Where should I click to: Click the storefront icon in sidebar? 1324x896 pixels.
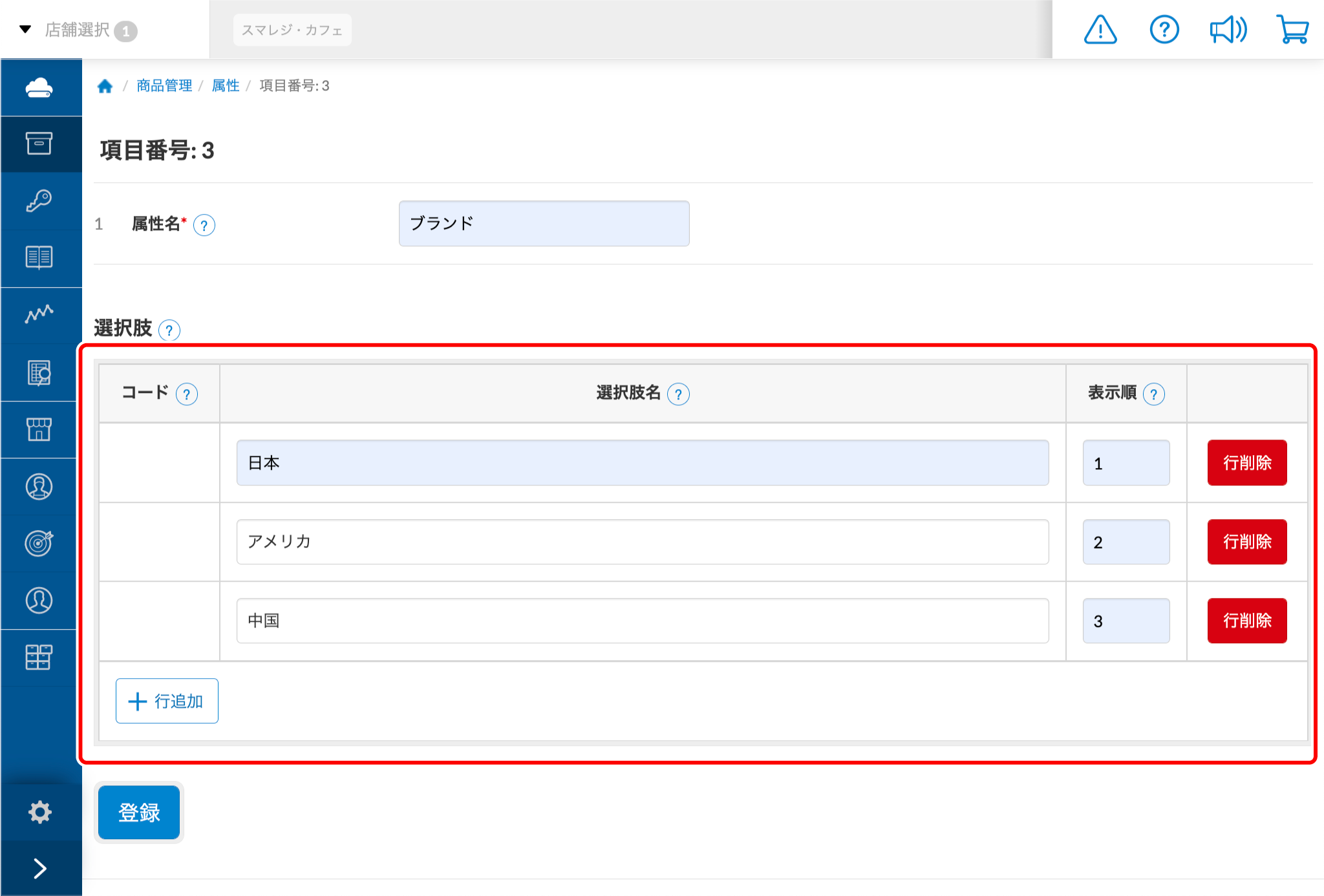(x=39, y=429)
